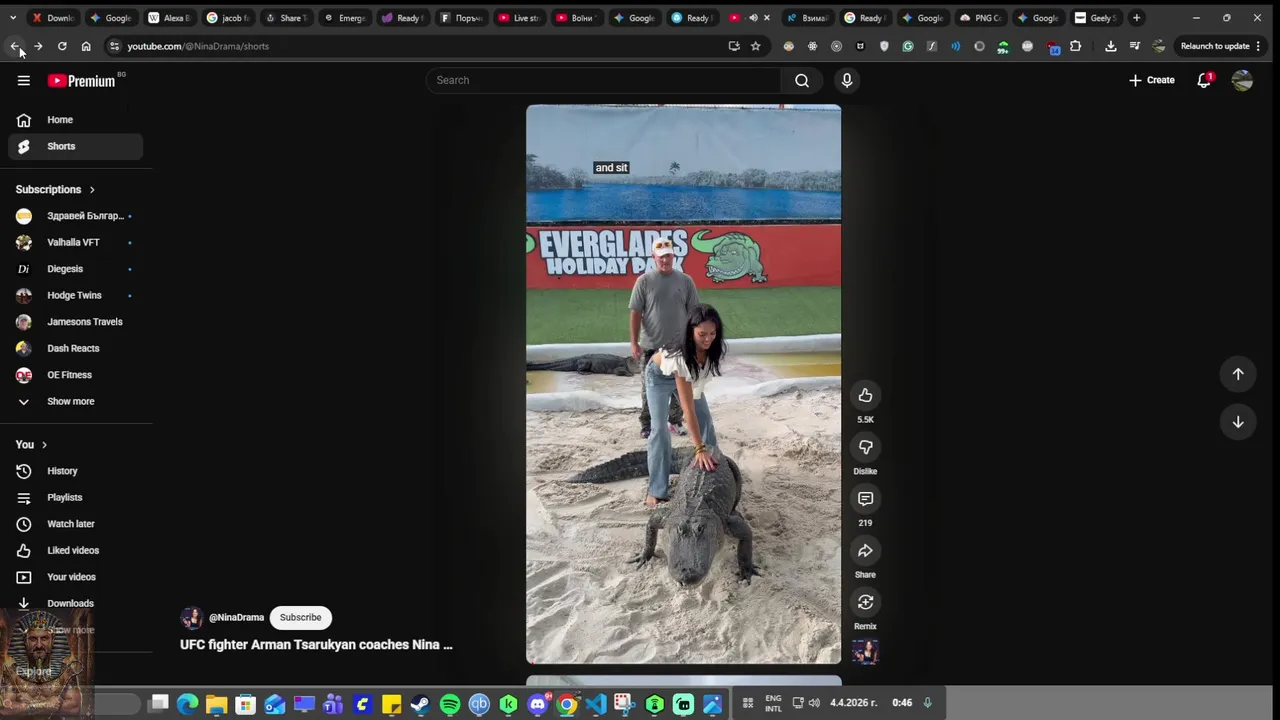This screenshot has width=1280, height=720.
Task: Open Spotify from the taskbar
Action: pos(450,704)
